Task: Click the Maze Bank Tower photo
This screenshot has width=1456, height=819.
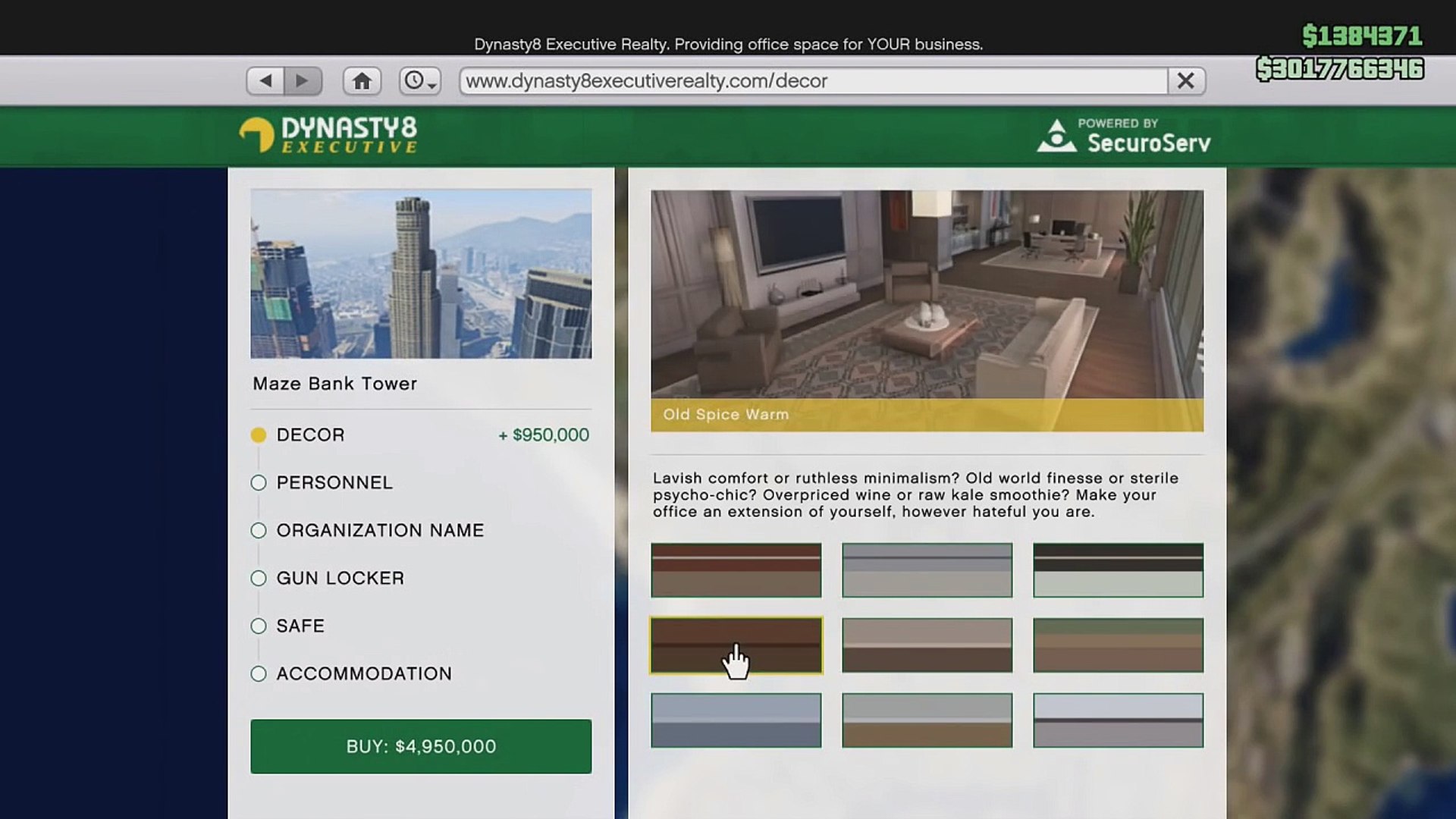Action: coord(421,273)
